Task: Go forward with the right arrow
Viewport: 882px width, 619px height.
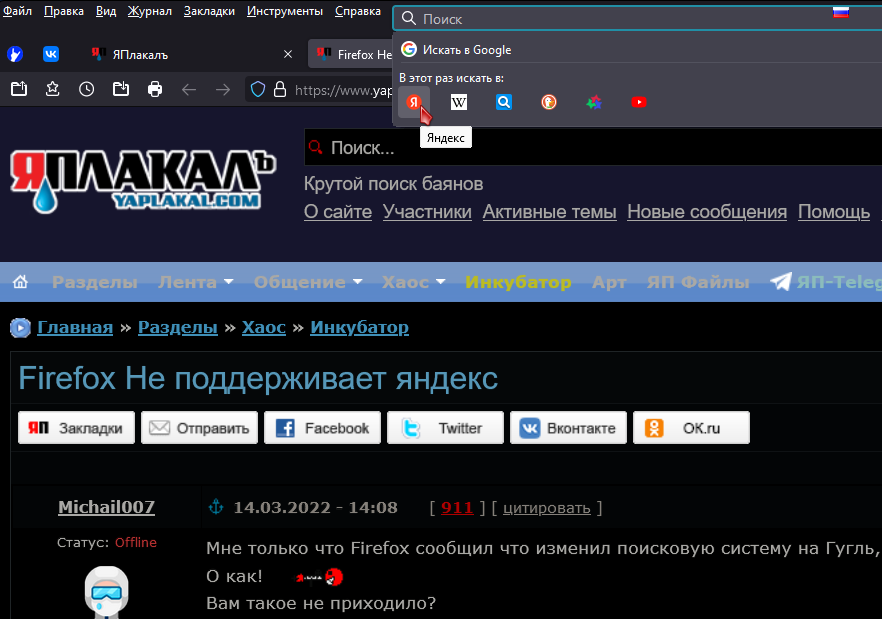Action: [x=223, y=89]
